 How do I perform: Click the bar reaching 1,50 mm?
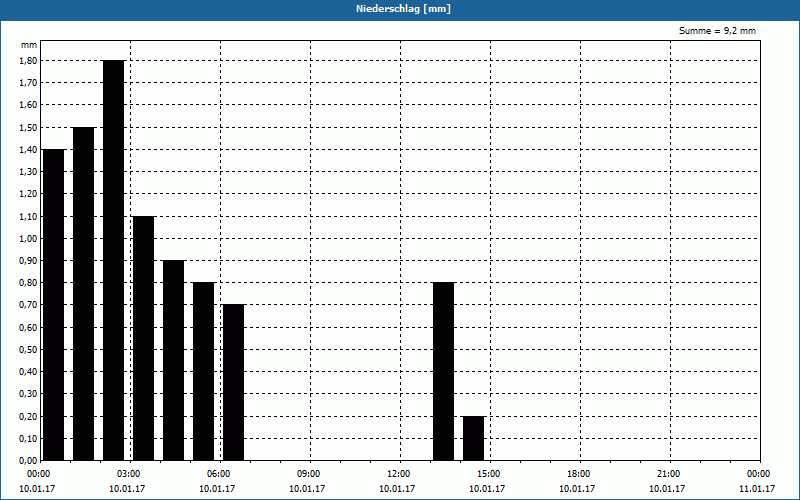pyautogui.click(x=84, y=293)
